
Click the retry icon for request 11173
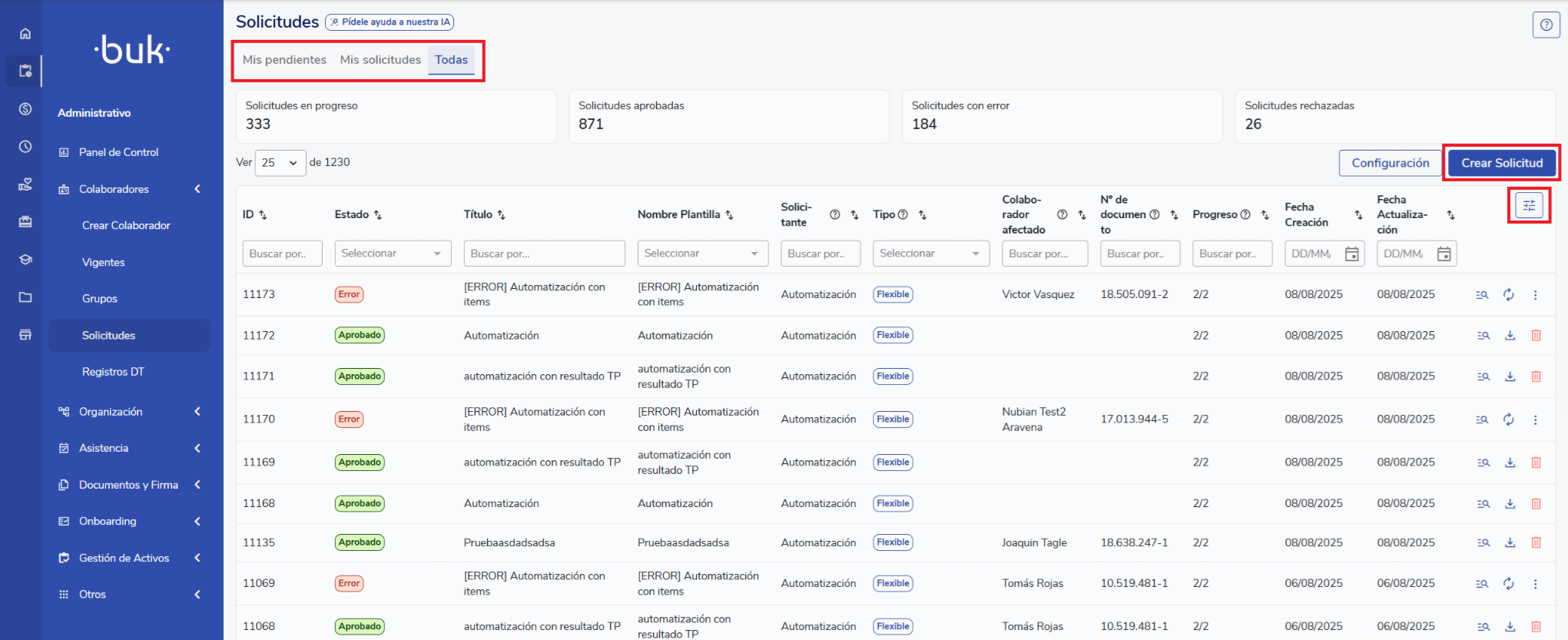[x=1509, y=295]
